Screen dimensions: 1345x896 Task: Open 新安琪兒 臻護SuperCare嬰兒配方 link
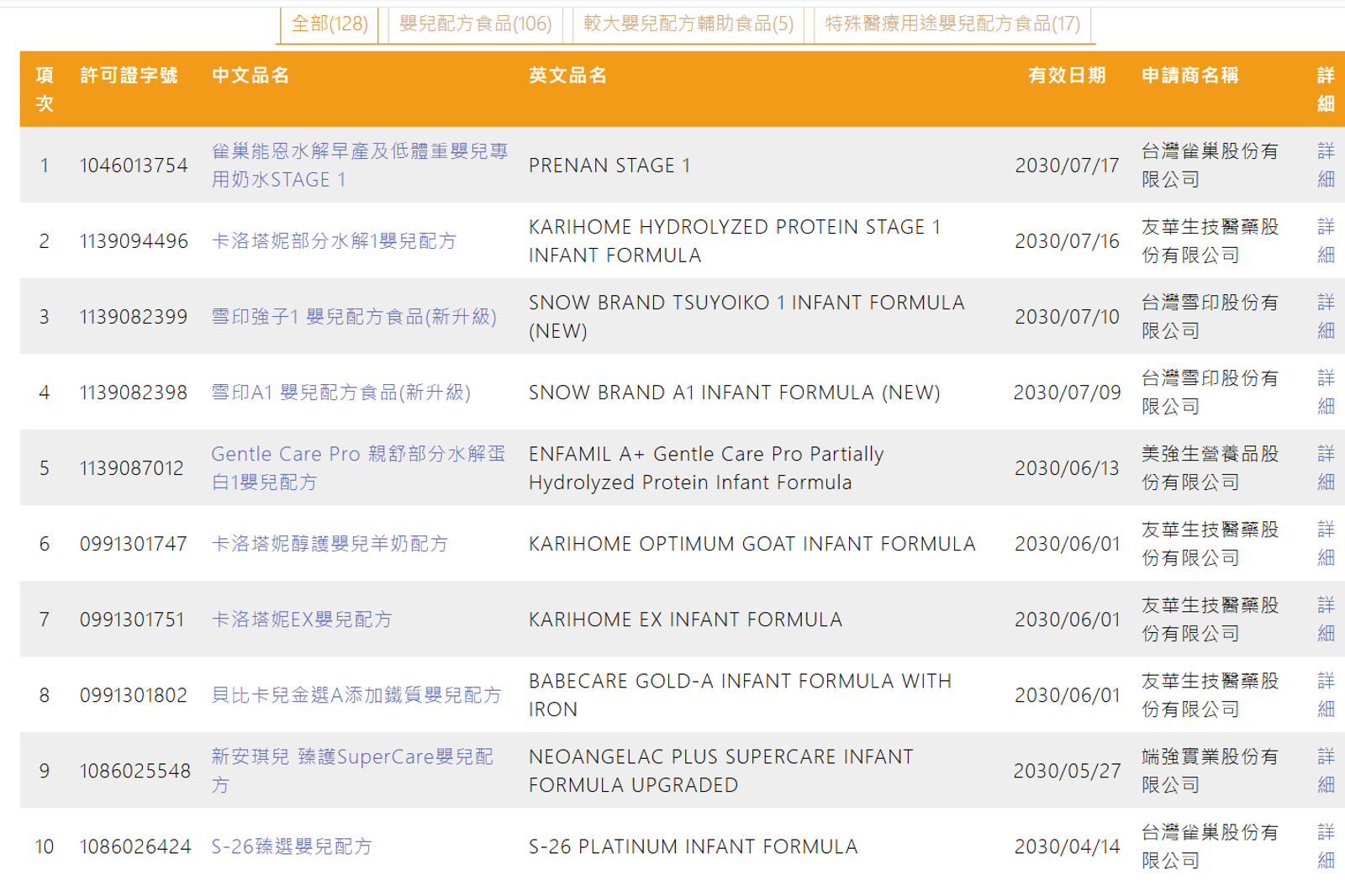352,770
